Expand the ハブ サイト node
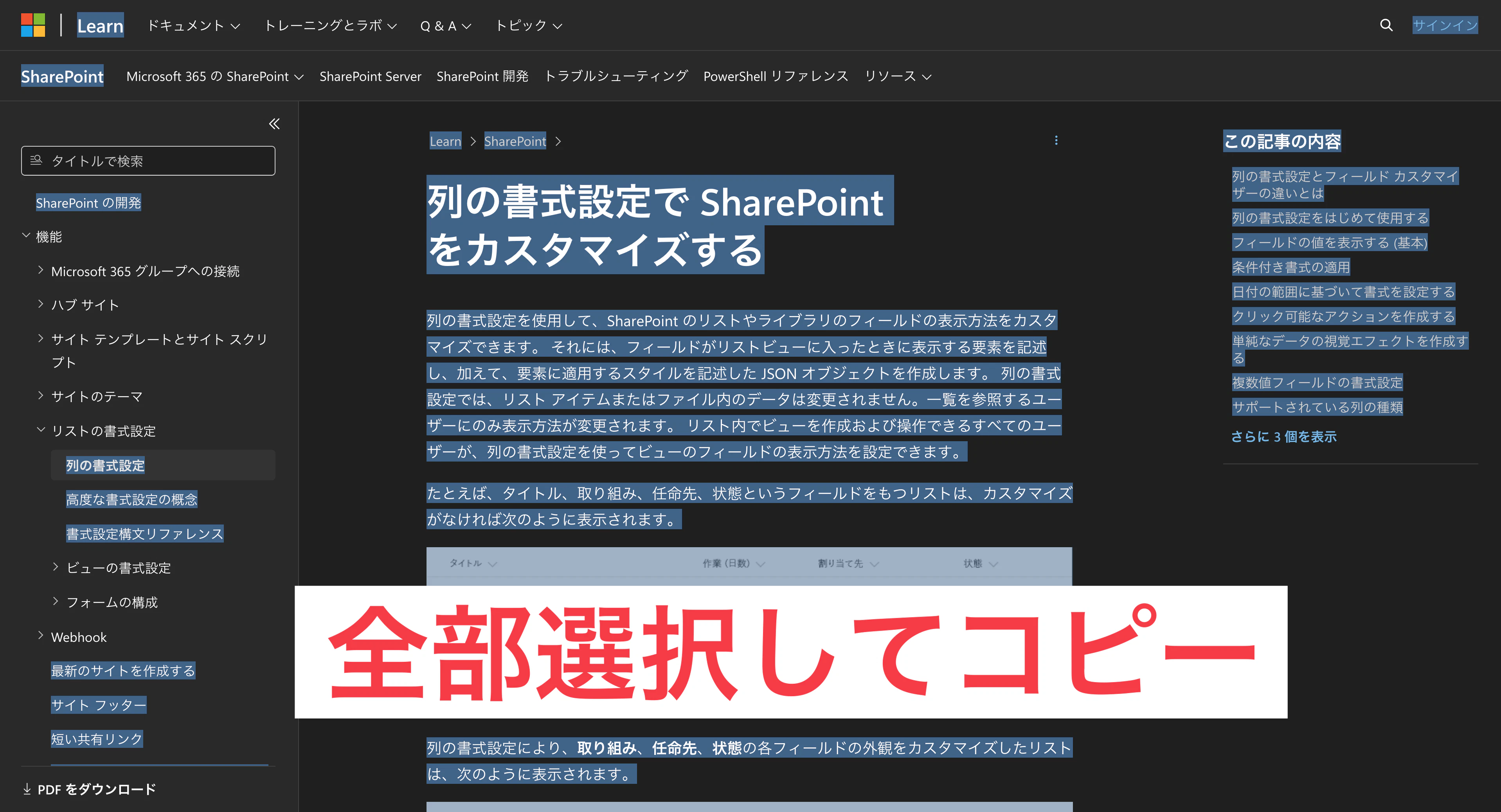Screen dimensions: 1501x812 click(41, 304)
